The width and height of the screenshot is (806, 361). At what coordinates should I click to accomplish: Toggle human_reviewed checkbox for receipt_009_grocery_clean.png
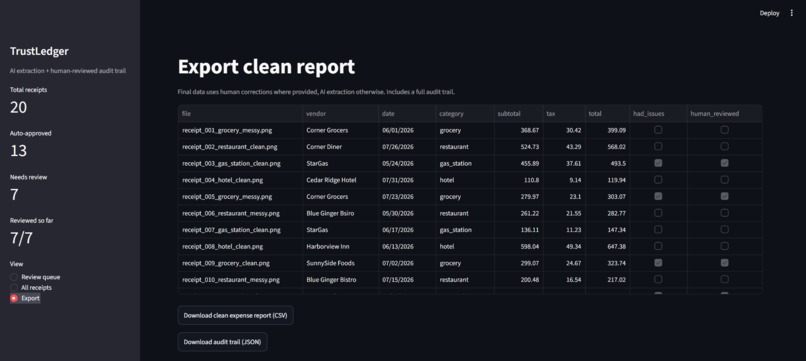tap(724, 263)
